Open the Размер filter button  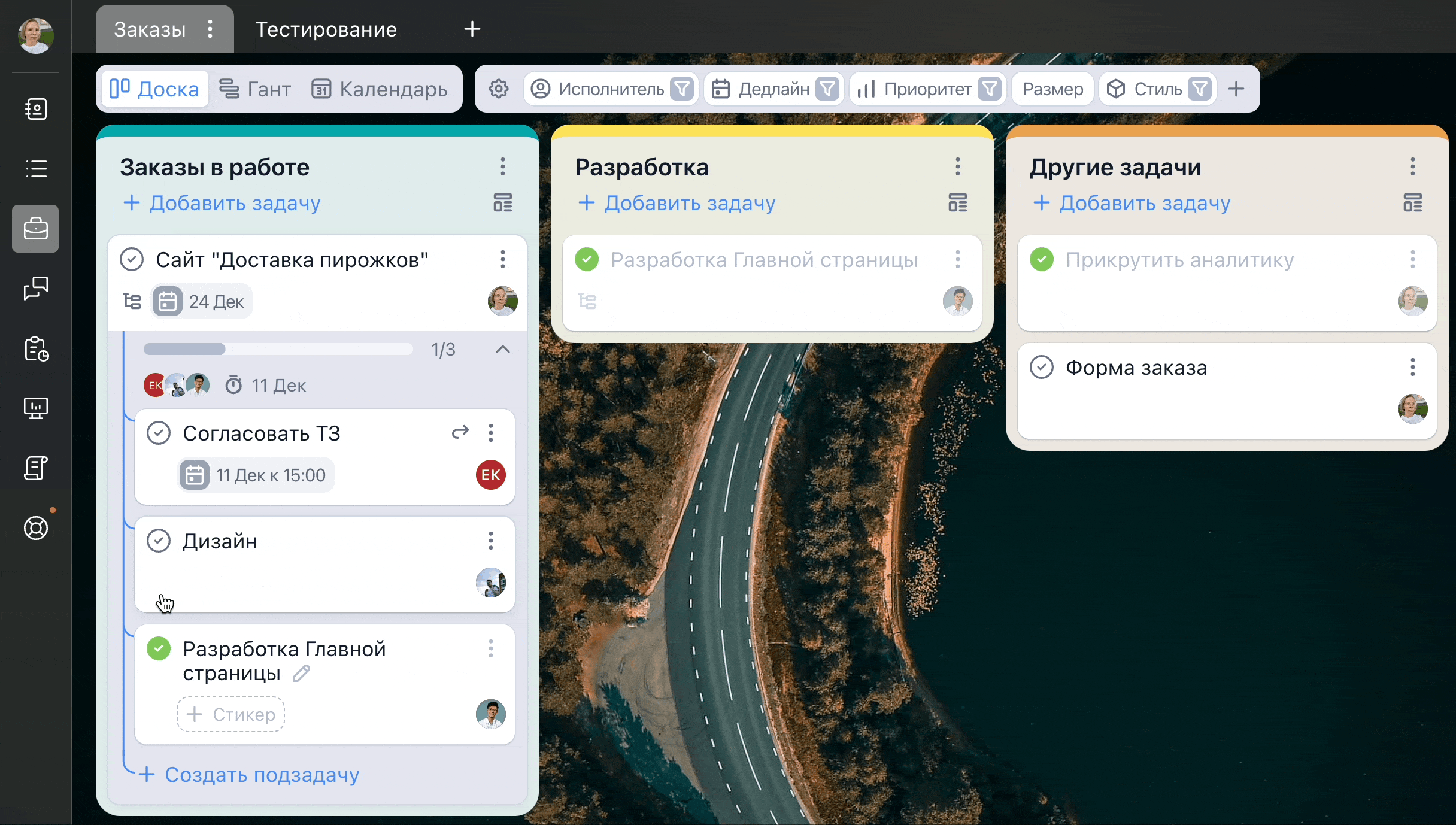(x=1053, y=89)
